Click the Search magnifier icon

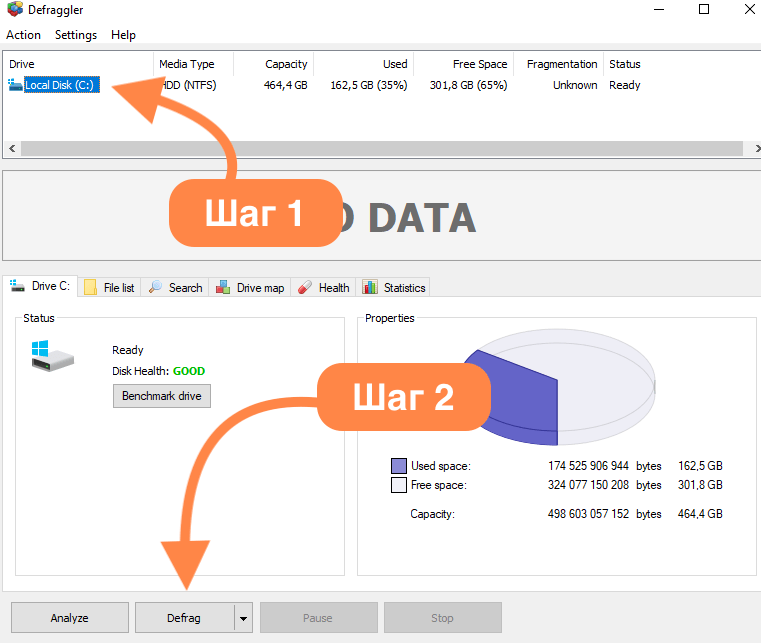tap(155, 287)
